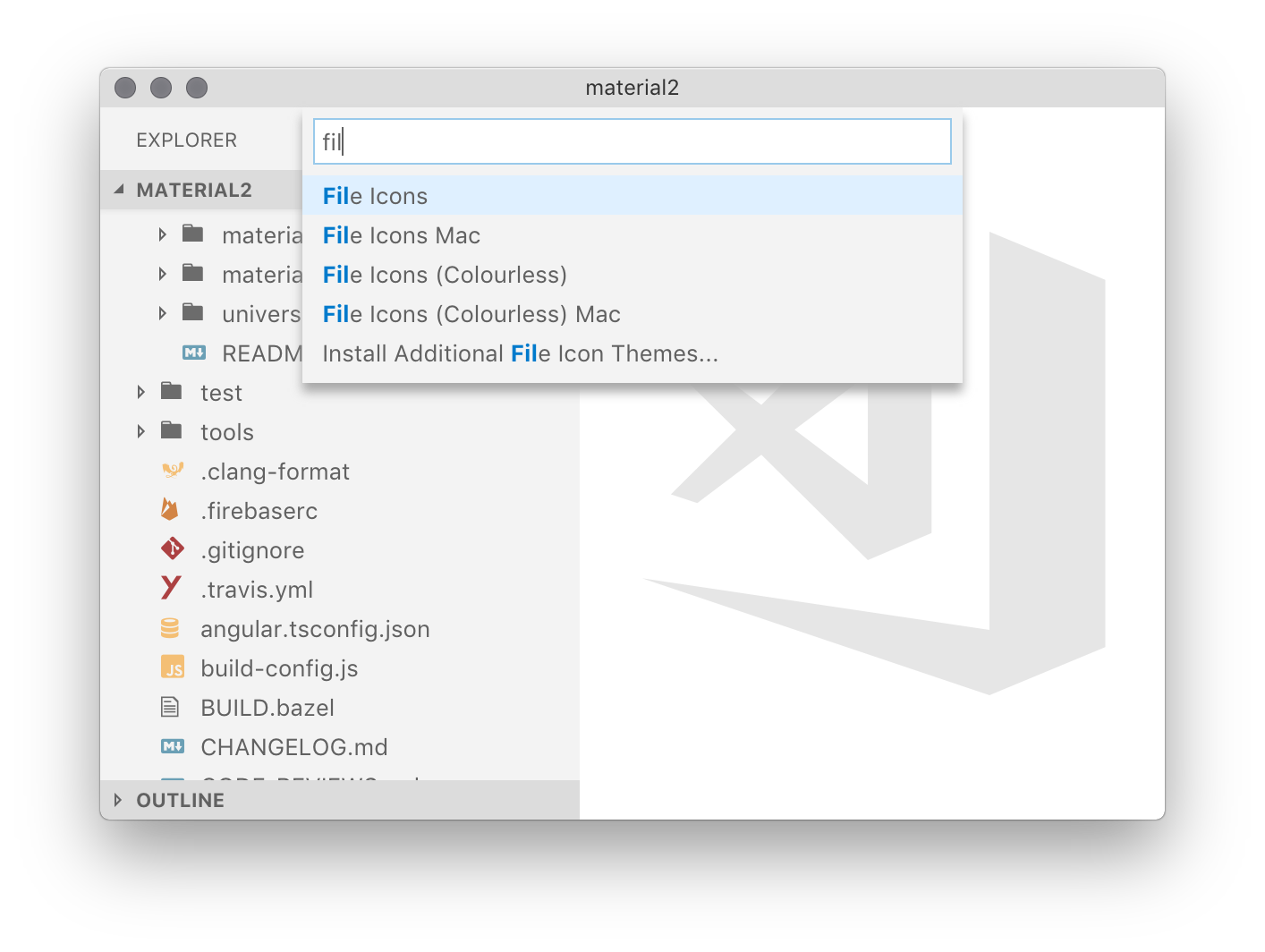The width and height of the screenshot is (1265, 952).
Task: Expand the tools folder
Action: pos(140,431)
